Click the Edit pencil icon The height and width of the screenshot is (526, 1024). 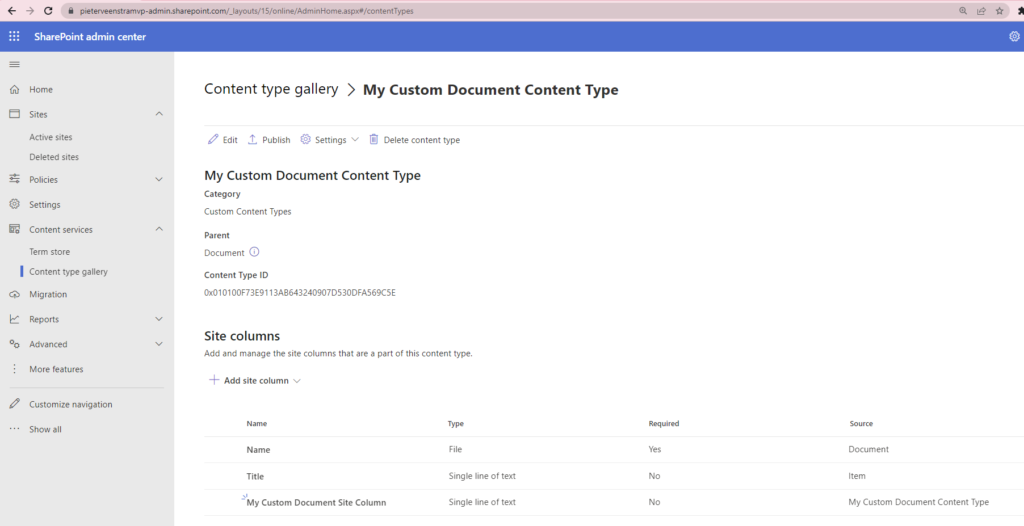[213, 139]
